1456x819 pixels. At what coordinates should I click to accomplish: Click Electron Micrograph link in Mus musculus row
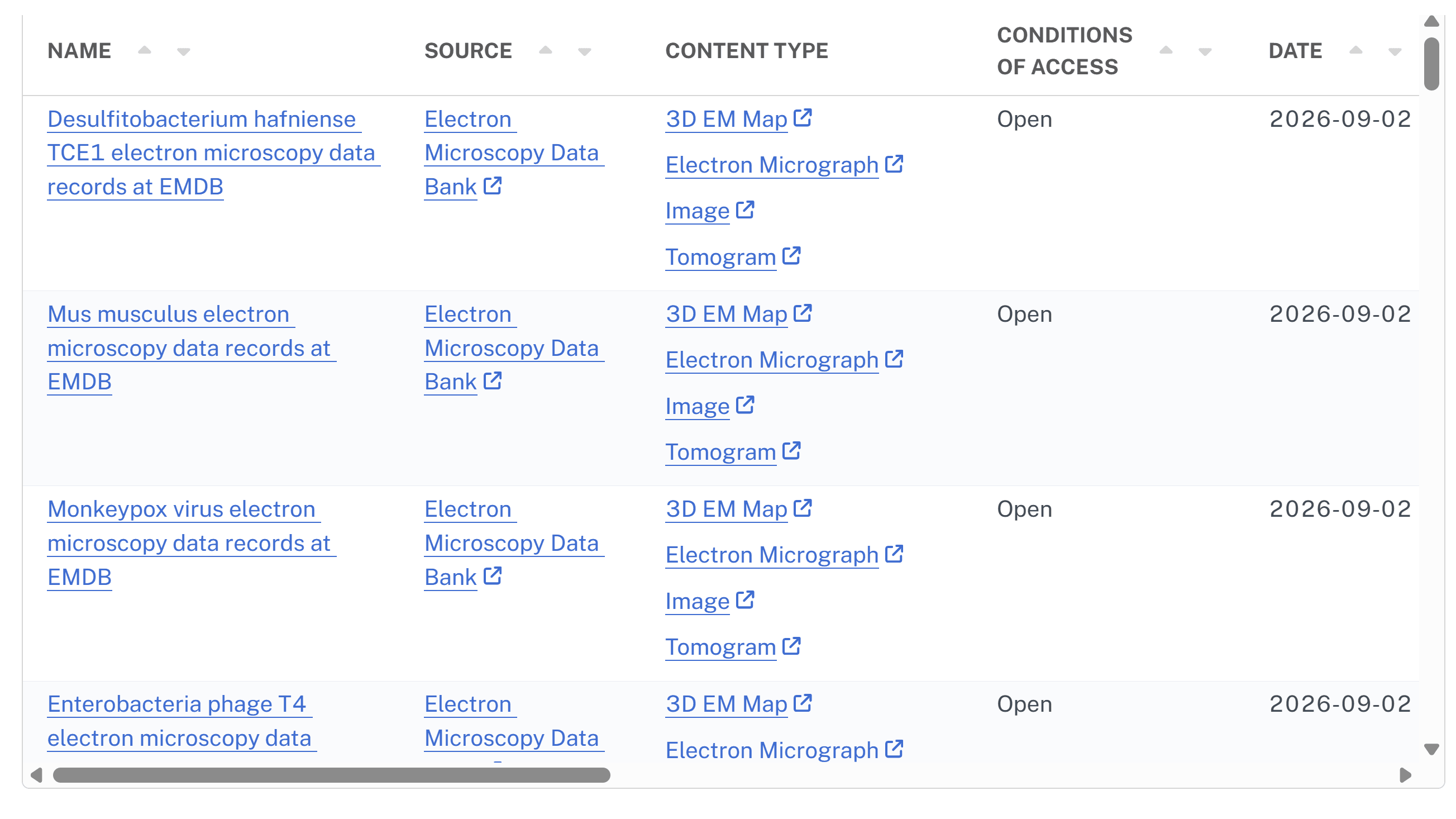point(772,360)
